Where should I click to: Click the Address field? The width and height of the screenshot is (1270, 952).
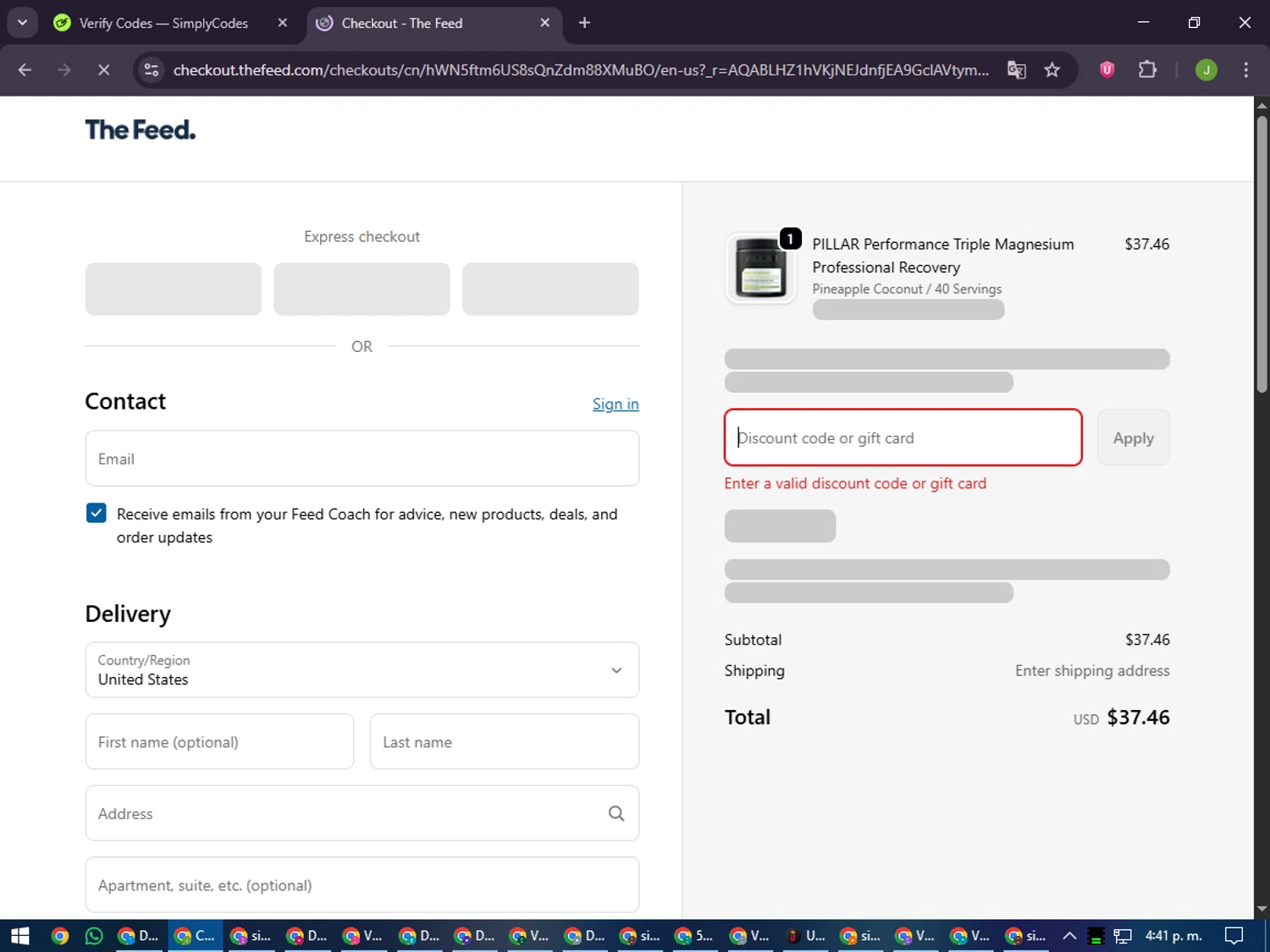coord(362,813)
